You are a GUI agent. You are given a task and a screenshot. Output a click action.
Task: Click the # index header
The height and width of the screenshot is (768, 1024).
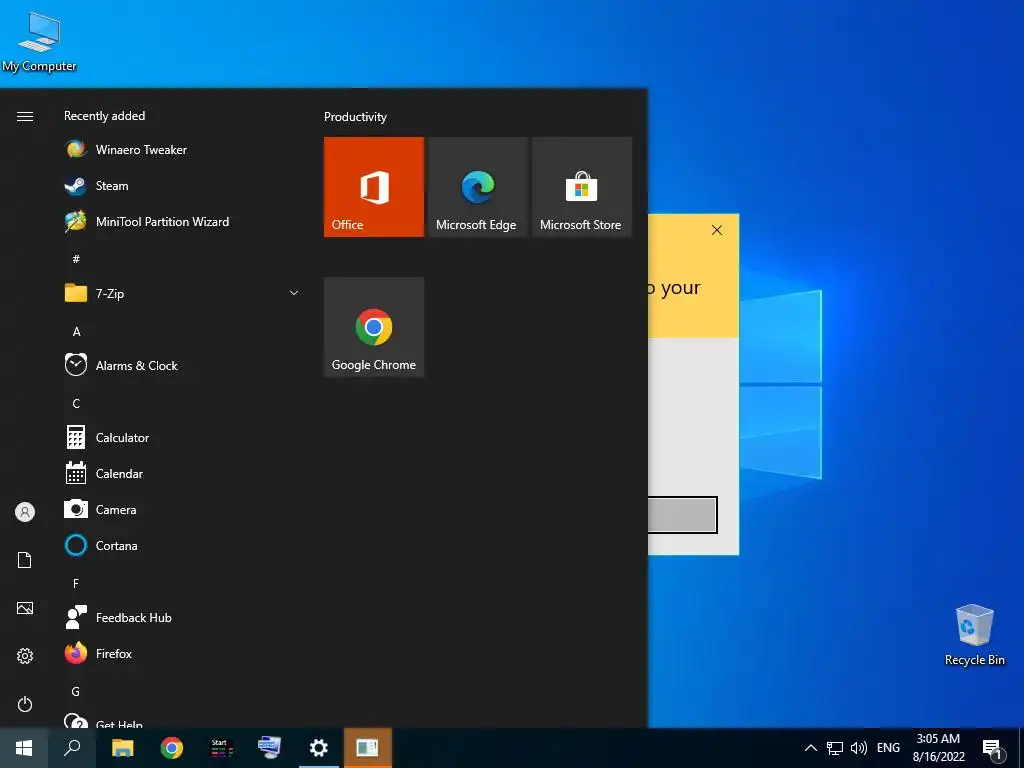click(x=76, y=259)
